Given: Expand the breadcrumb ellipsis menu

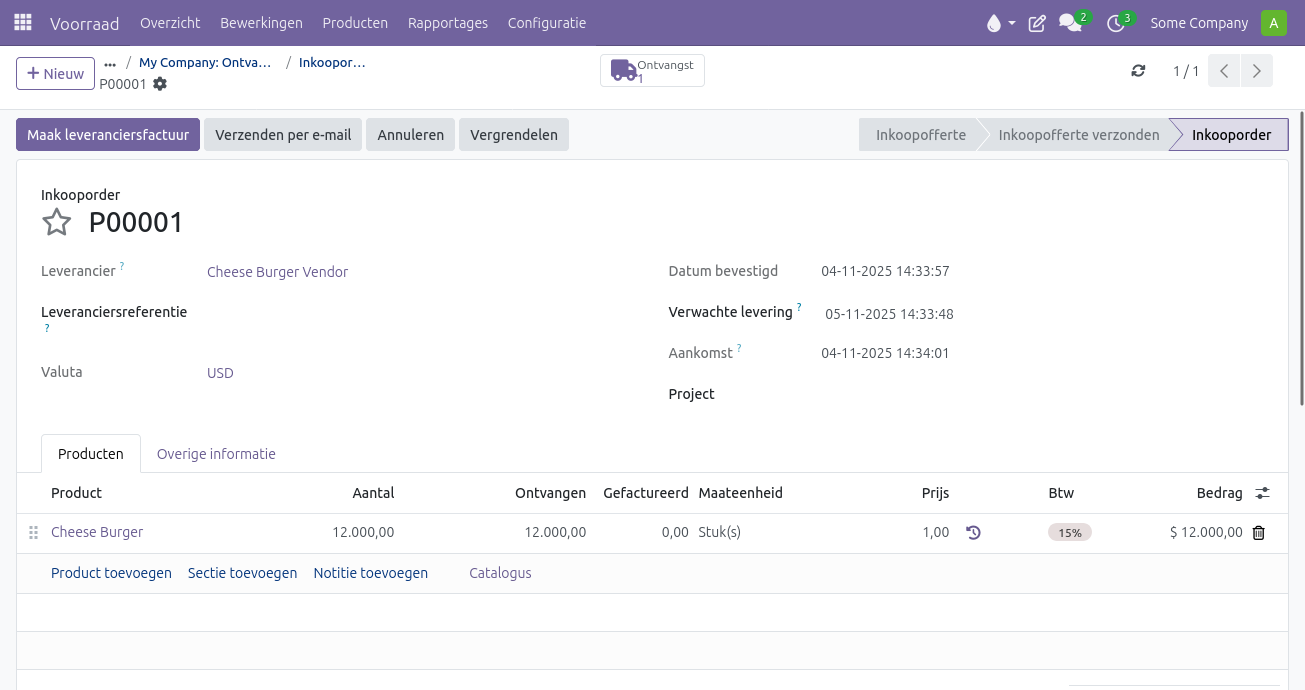Looking at the screenshot, I should tap(110, 63).
